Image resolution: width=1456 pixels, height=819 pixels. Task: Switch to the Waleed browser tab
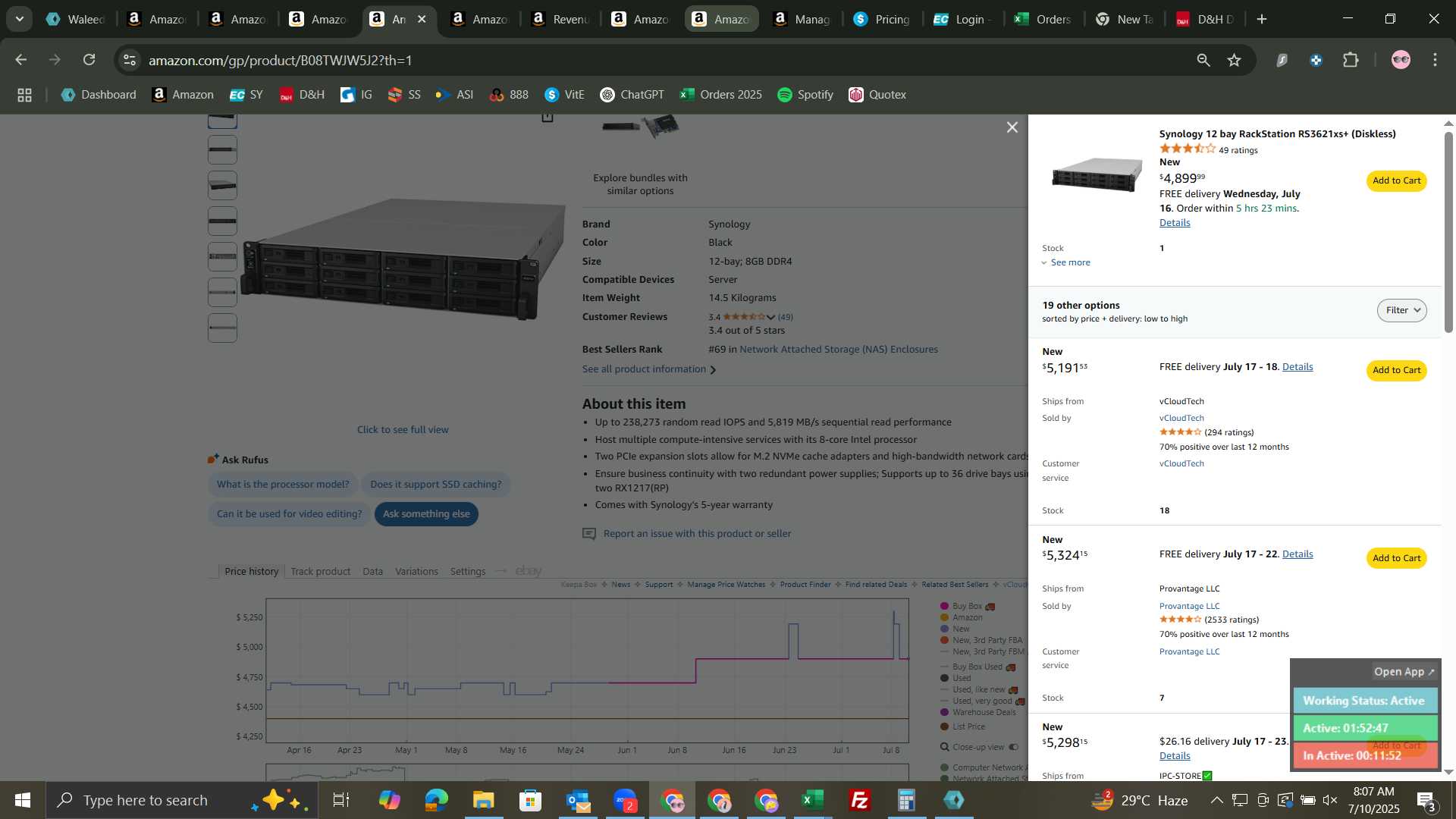(75, 19)
